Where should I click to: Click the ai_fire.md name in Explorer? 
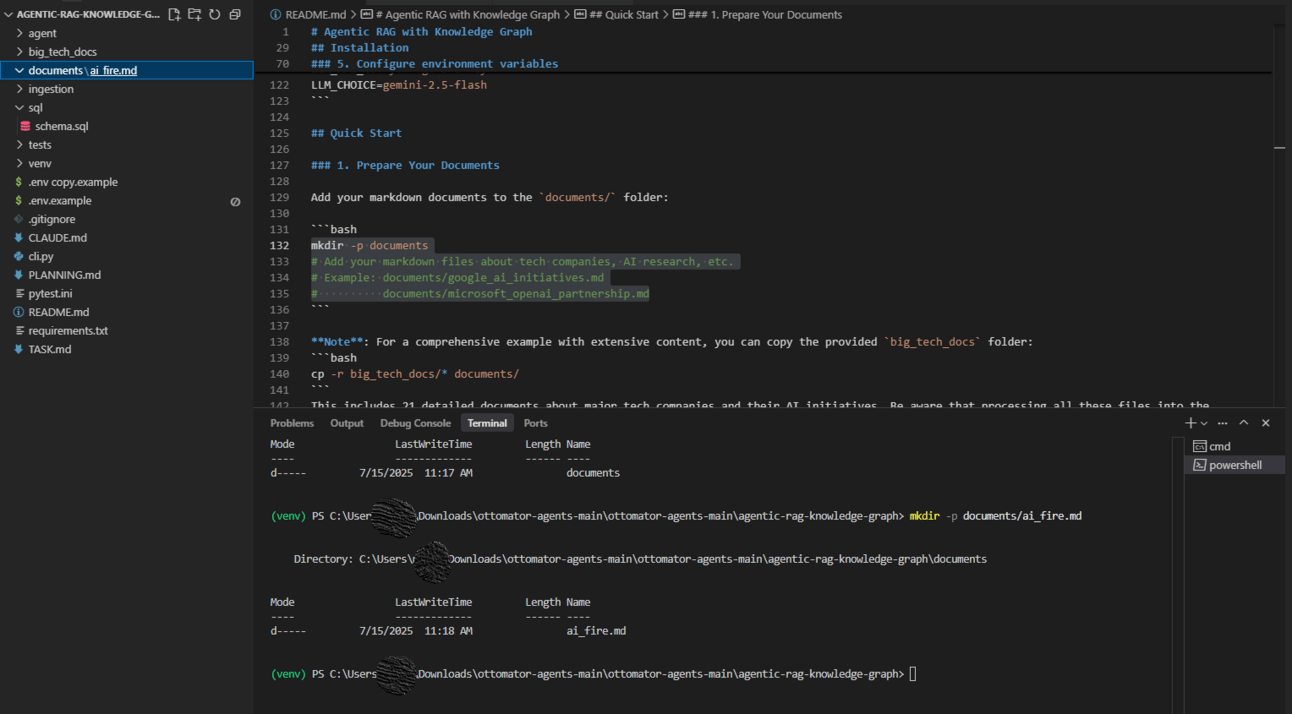(x=114, y=71)
